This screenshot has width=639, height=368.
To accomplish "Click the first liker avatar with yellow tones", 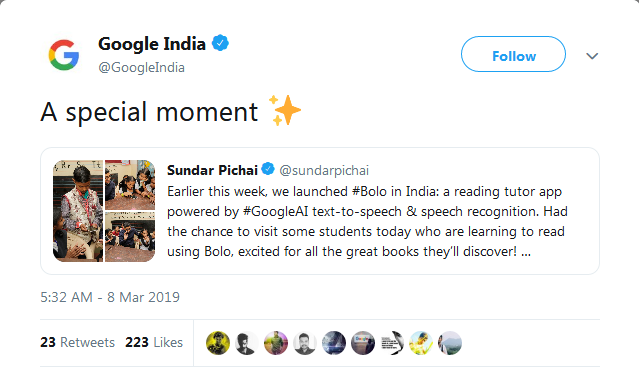I will [218, 343].
